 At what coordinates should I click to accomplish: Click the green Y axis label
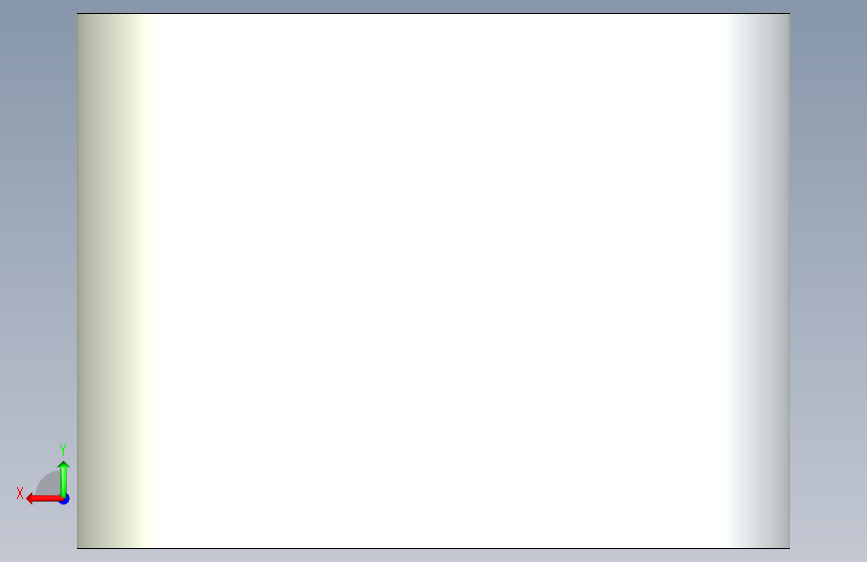(63, 449)
